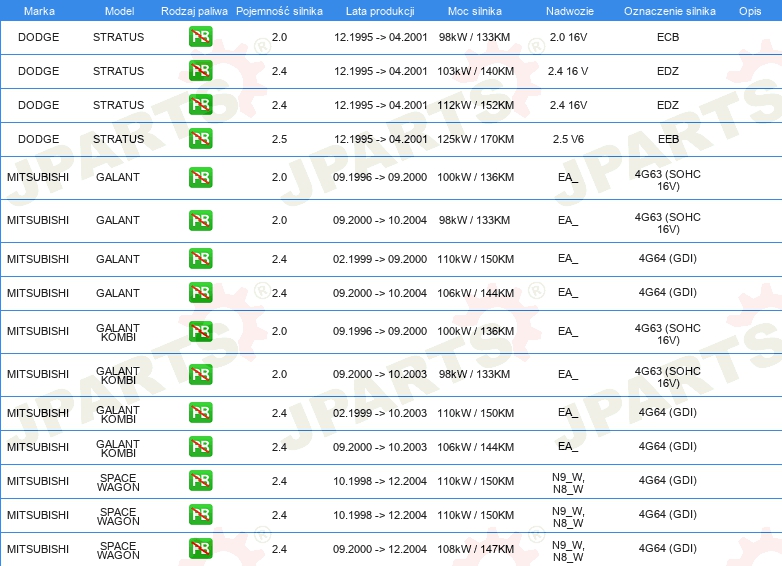Click the Lata produkcji column header
782x566 pixels.
click(x=380, y=10)
